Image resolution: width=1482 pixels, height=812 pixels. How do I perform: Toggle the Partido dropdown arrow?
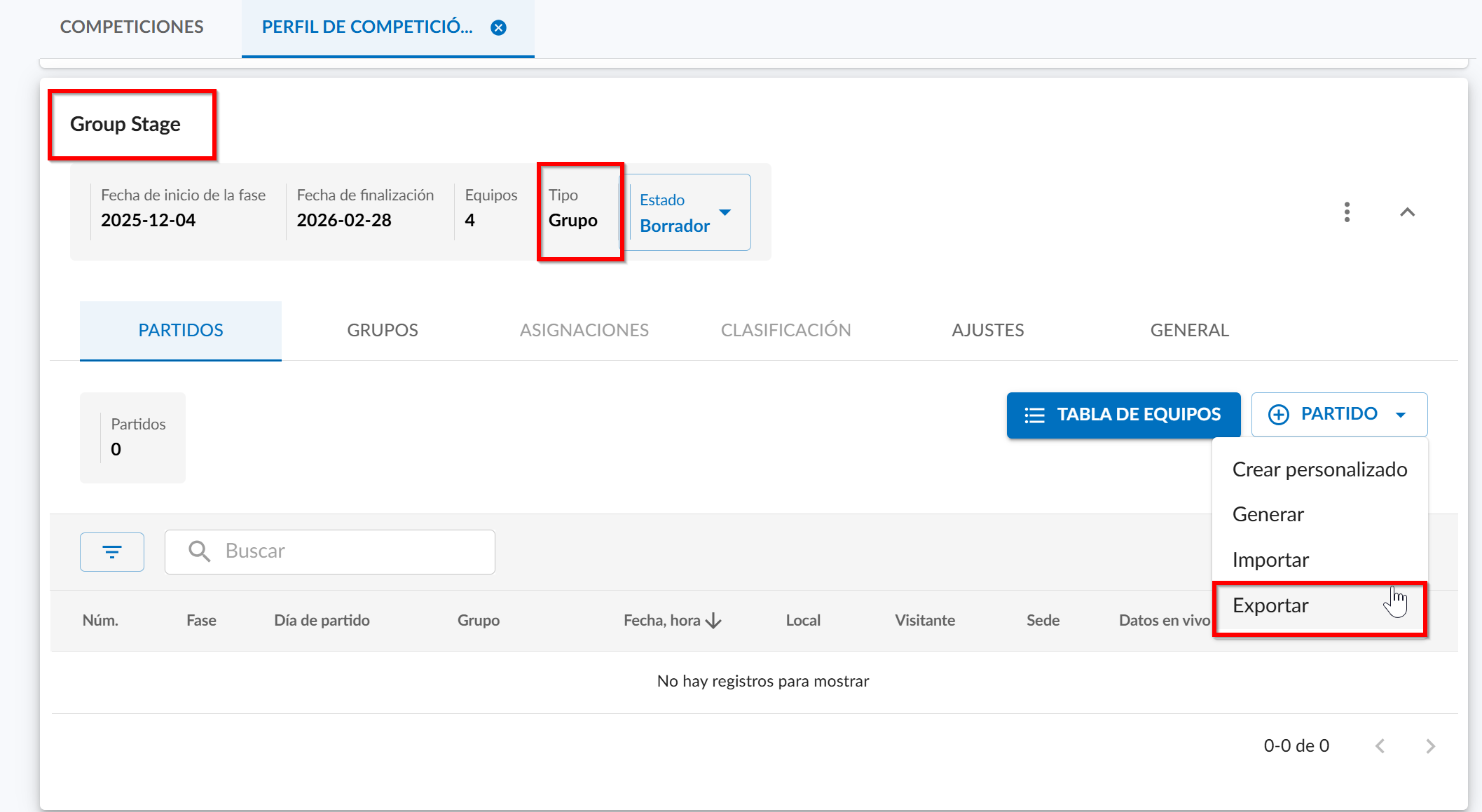point(1401,415)
